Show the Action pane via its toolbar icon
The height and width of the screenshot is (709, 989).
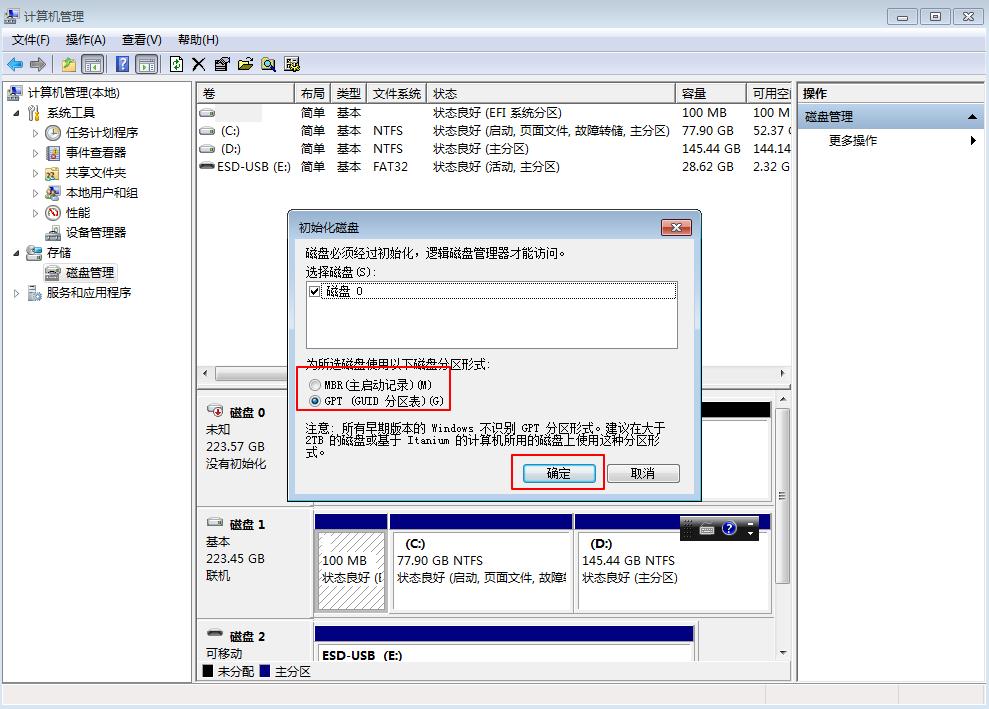pos(145,64)
